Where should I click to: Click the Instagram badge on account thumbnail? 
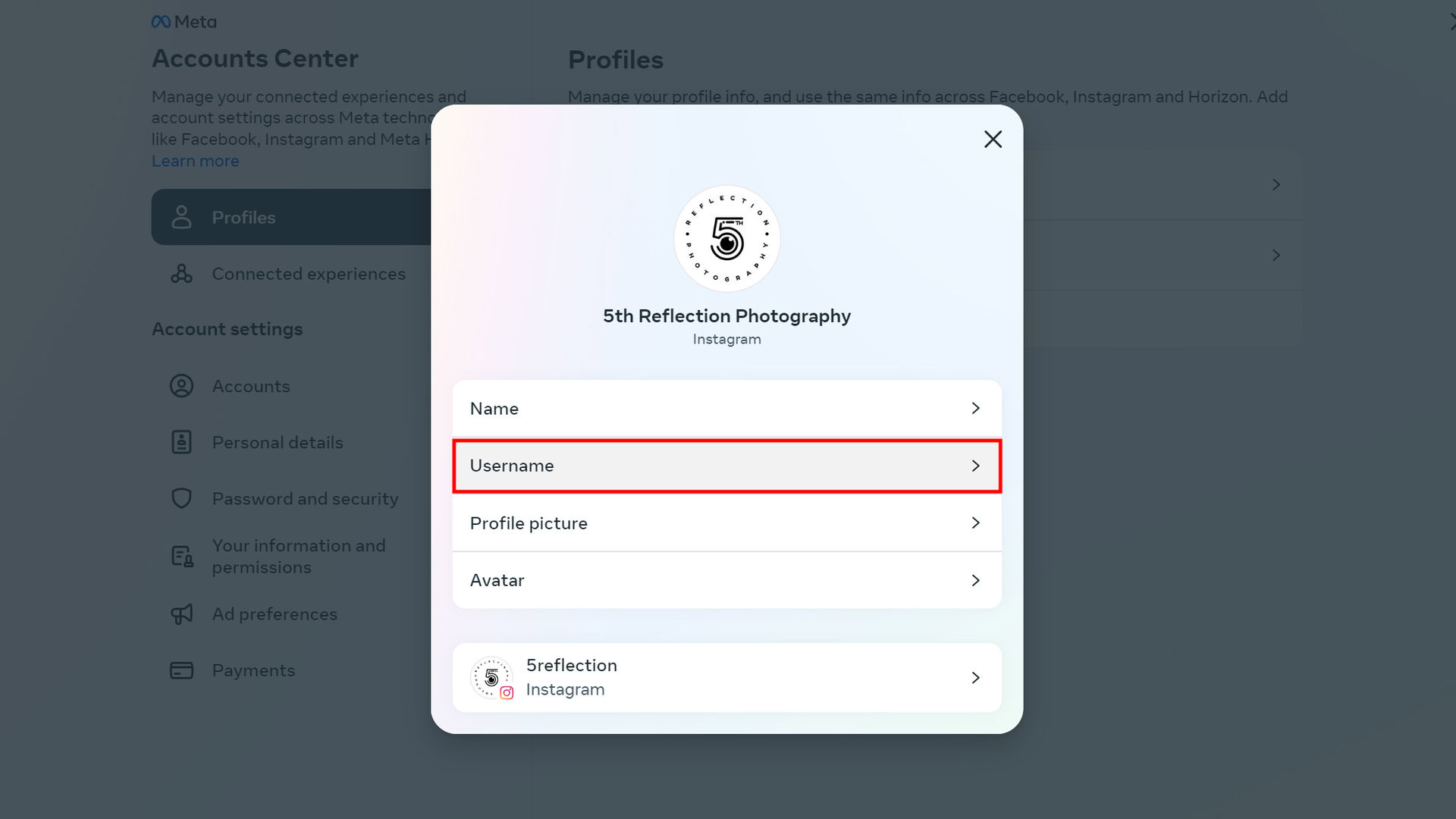(x=507, y=692)
